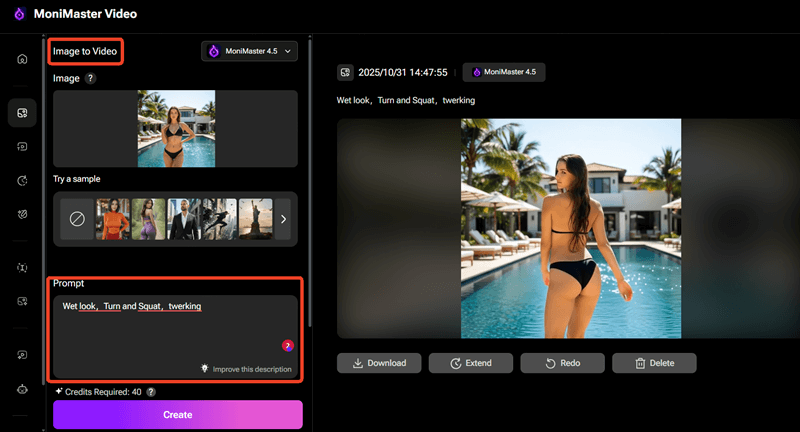The image size is (800, 432).
Task: Click Improve this description link
Action: pyautogui.click(x=252, y=369)
